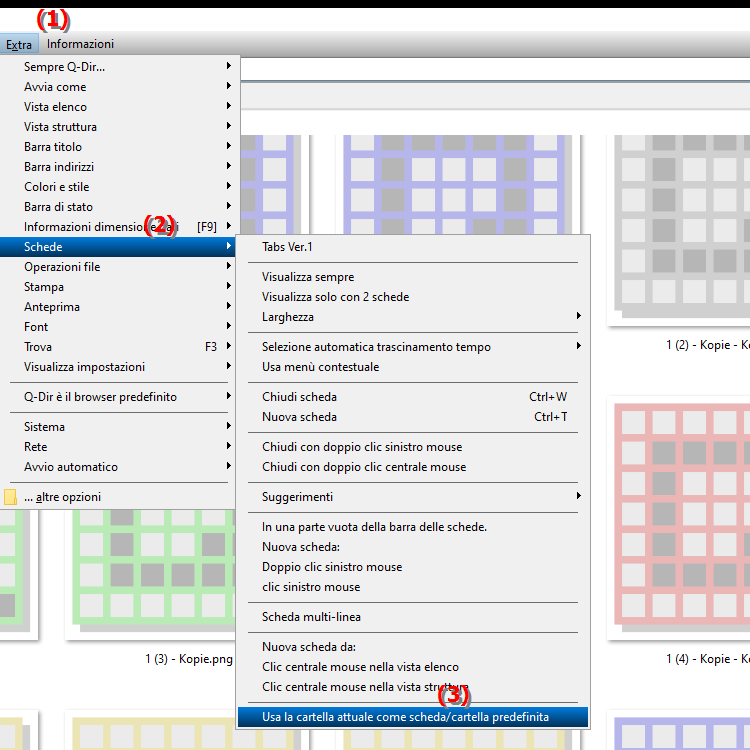This screenshot has height=750, width=750.
Task: Enable Visualizza solo con 2 schede
Action: point(413,297)
